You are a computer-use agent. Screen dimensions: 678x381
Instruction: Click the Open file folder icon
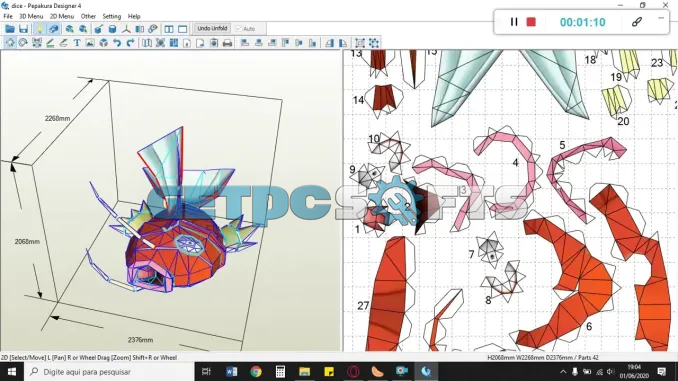[10, 29]
